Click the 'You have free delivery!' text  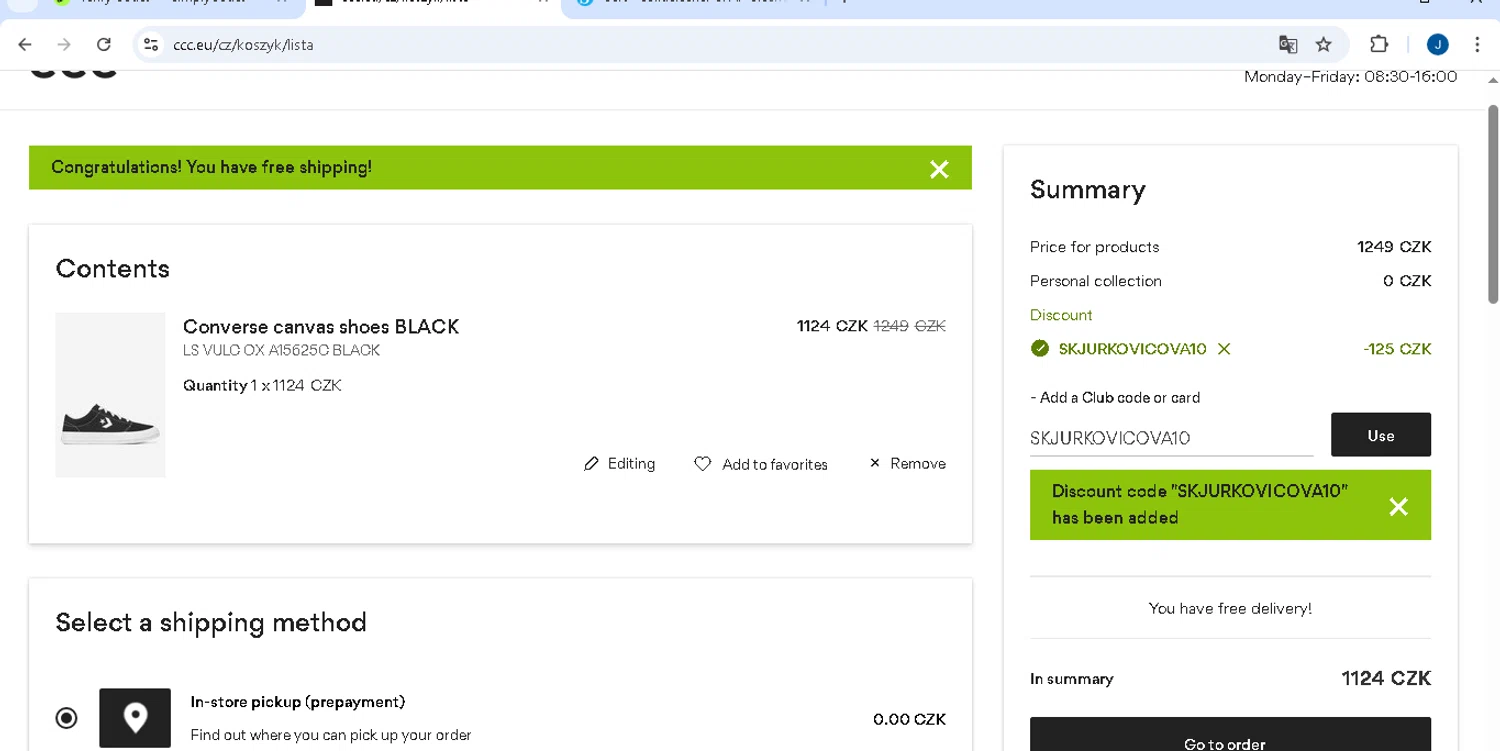pos(1230,608)
